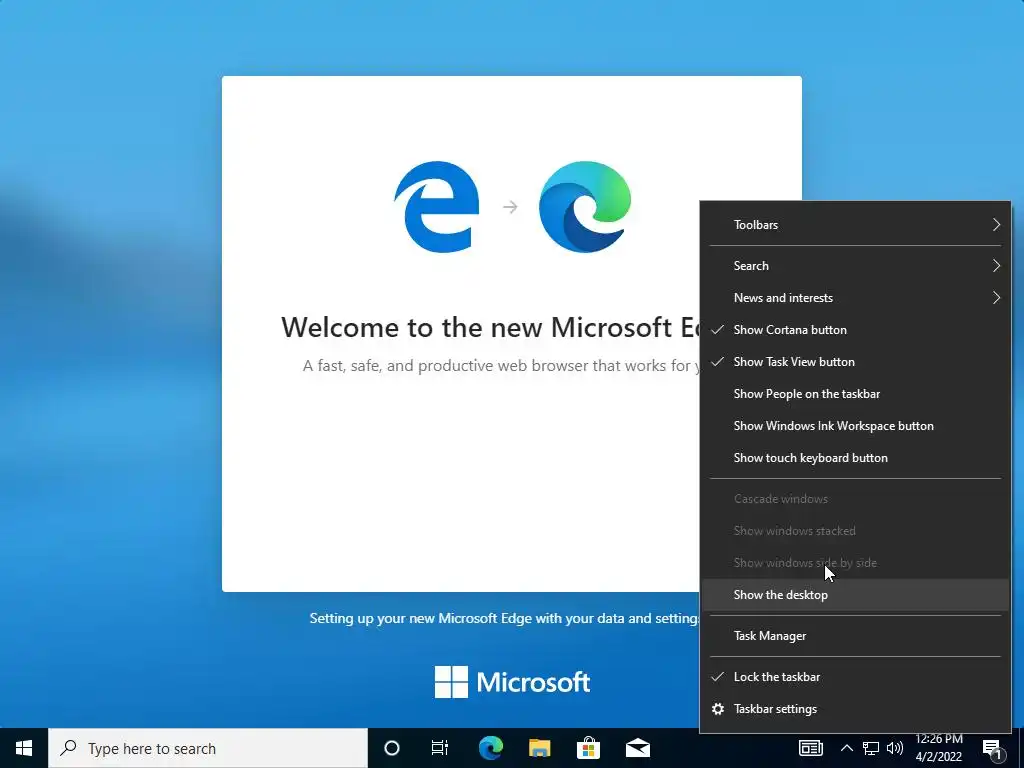Open Microsoft Store from the taskbar
The height and width of the screenshot is (768, 1024).
coord(588,748)
